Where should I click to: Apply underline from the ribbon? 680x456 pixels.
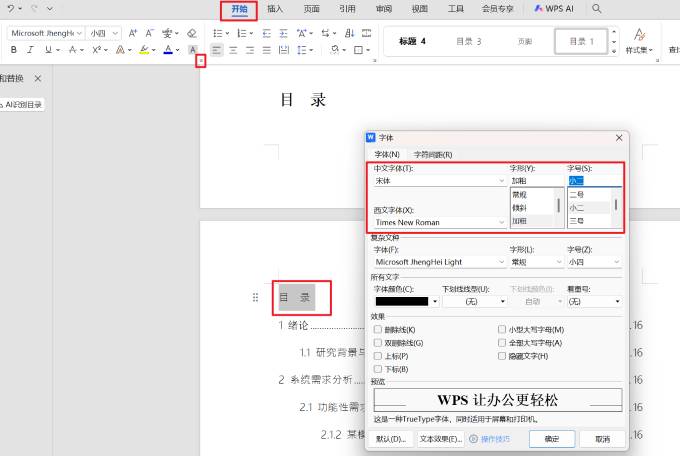48,50
